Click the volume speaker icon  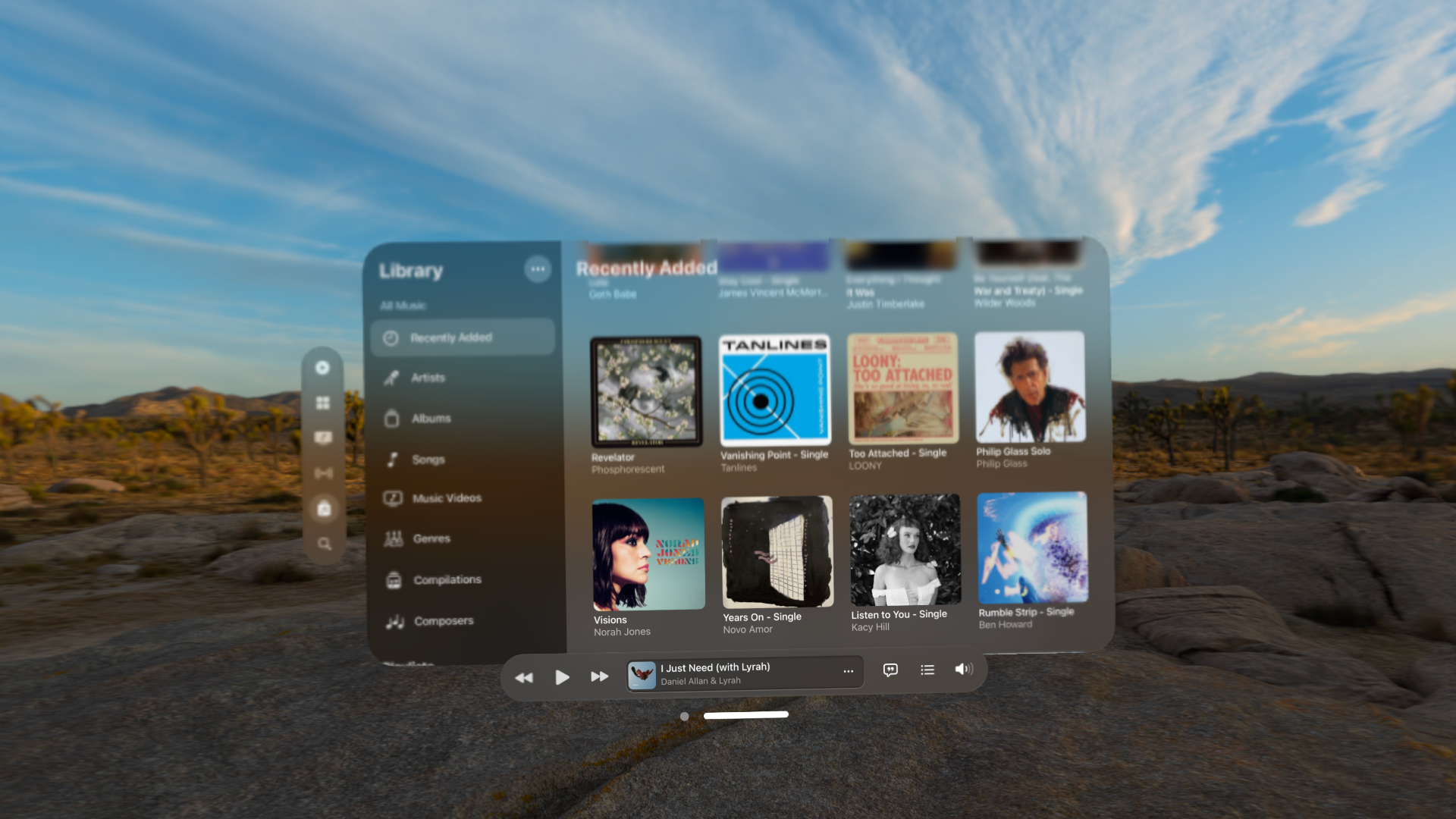pos(963,669)
